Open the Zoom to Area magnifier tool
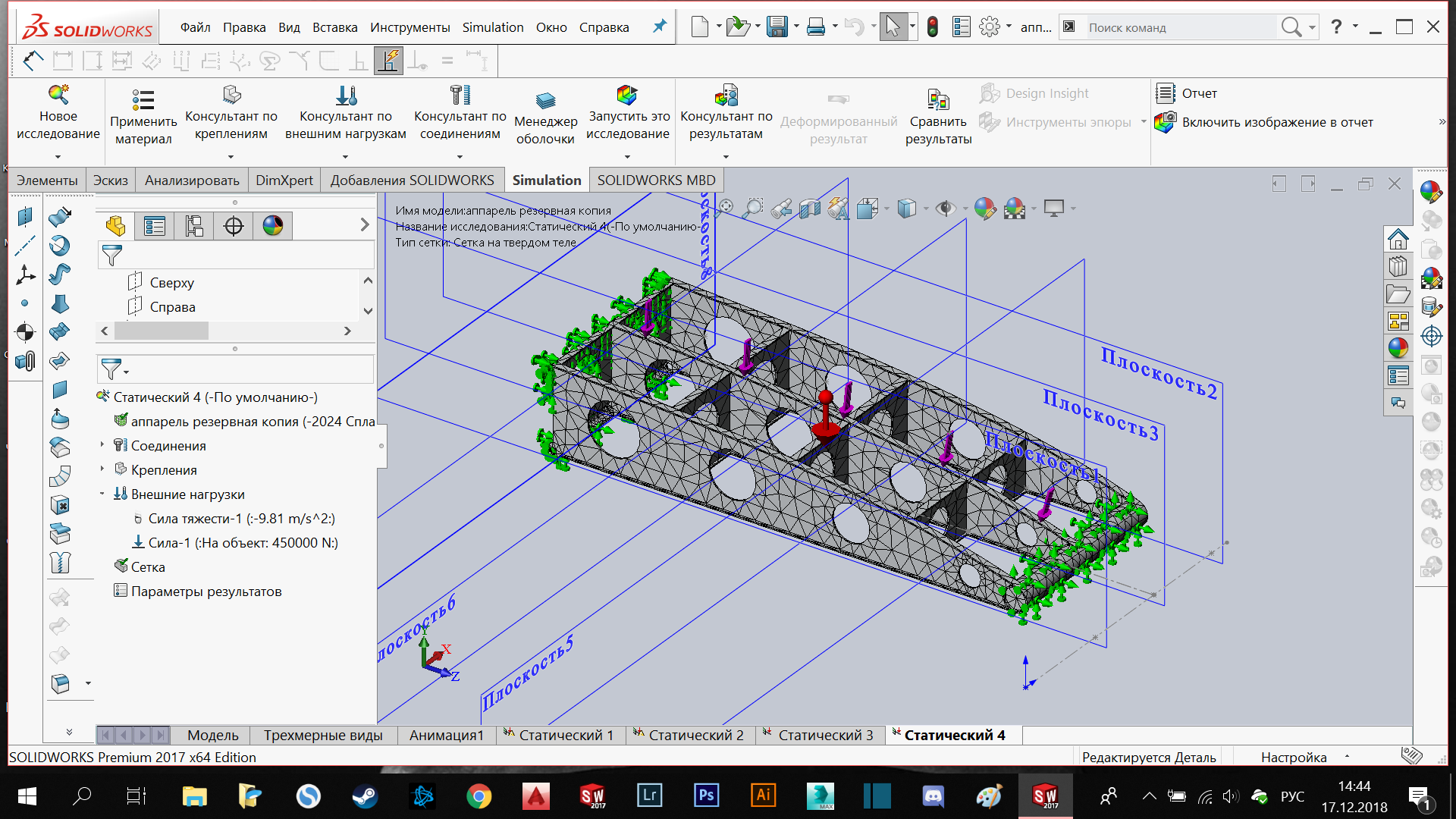This screenshot has width=1456, height=819. tap(753, 208)
